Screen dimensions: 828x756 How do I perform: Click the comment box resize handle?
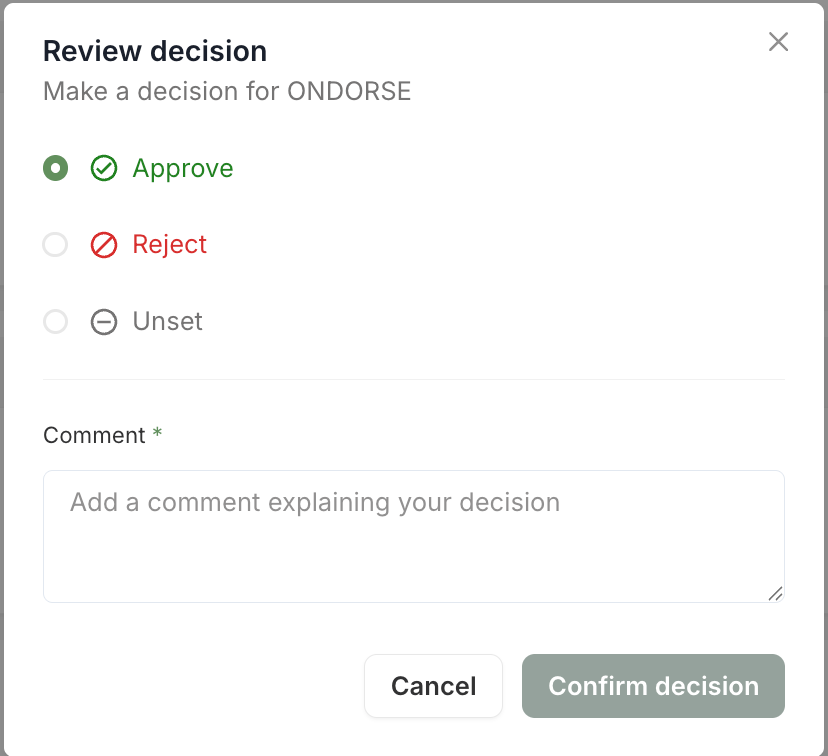tap(775, 593)
